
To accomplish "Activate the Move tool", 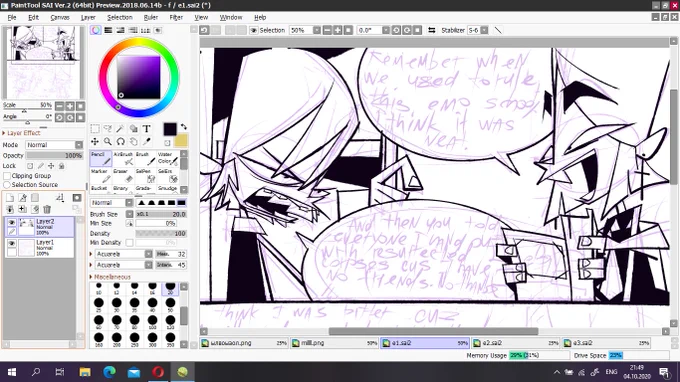I will point(95,141).
